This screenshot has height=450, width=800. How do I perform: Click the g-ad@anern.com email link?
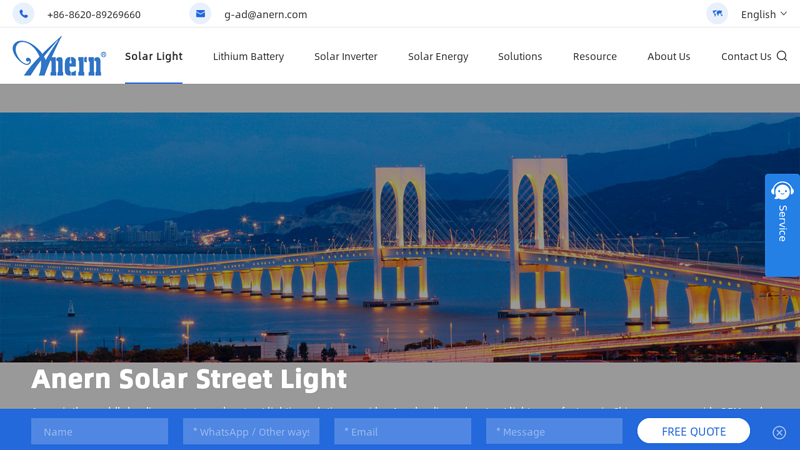(x=266, y=14)
